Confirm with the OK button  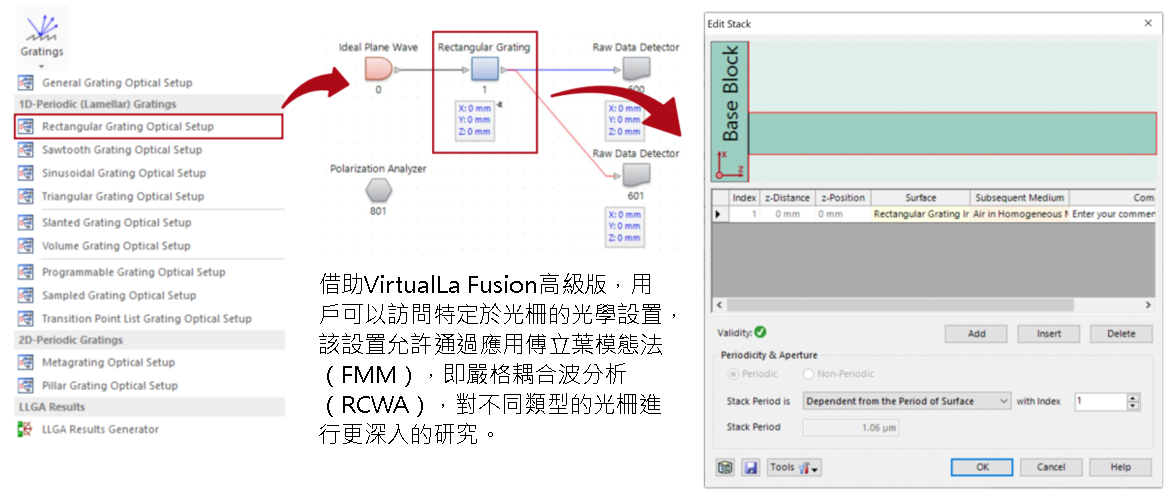(x=982, y=467)
